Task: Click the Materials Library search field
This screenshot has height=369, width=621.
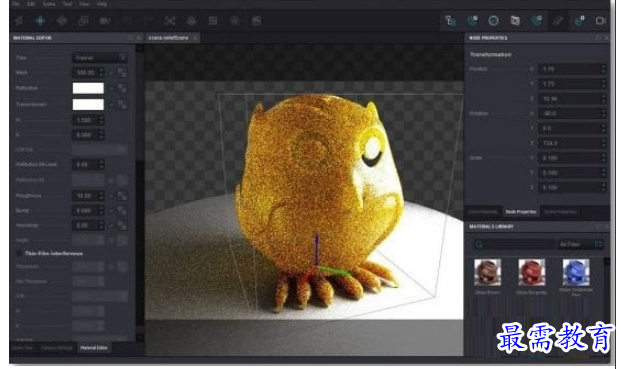Action: click(514, 244)
